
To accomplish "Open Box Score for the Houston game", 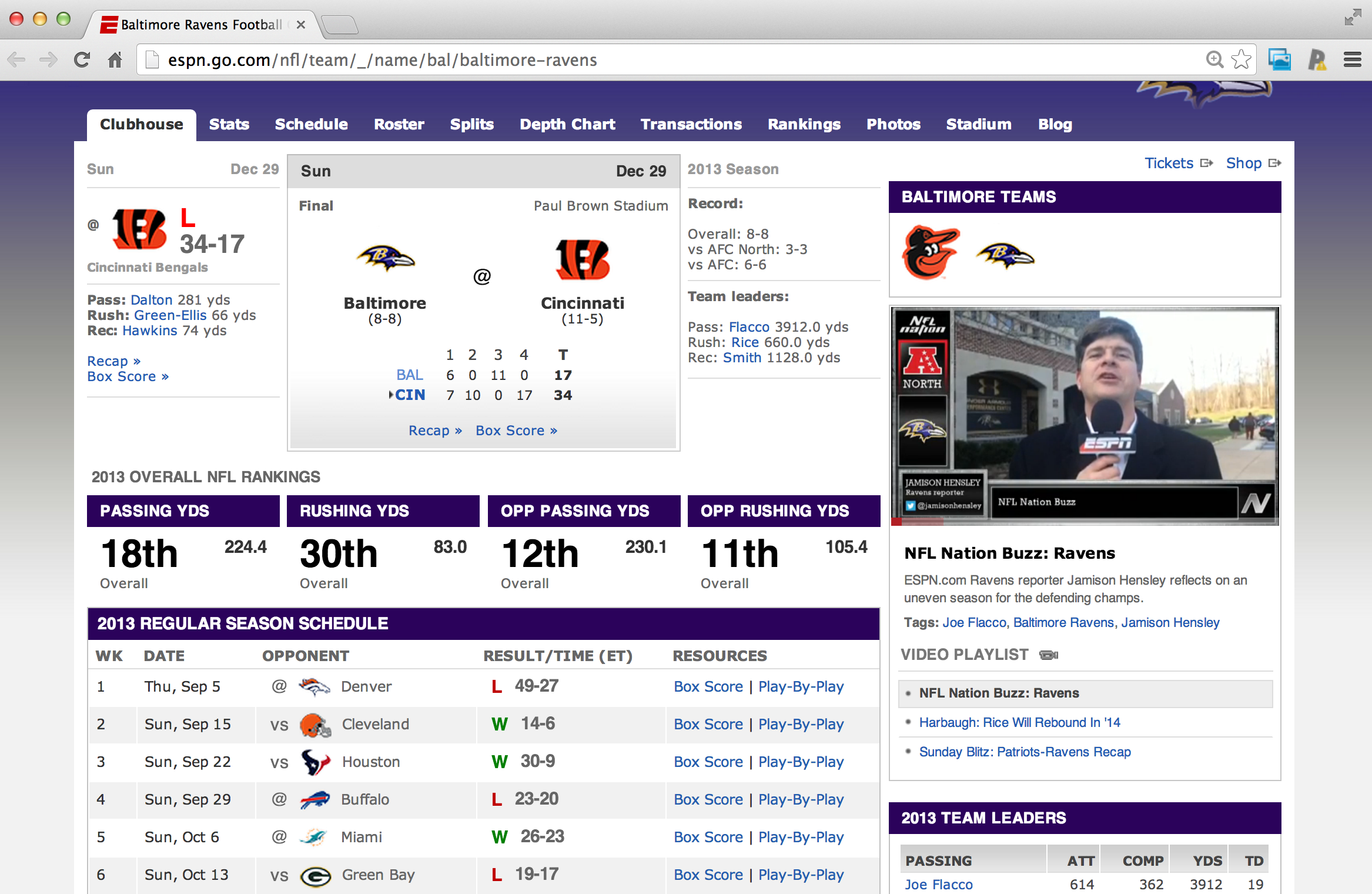I will (x=708, y=762).
